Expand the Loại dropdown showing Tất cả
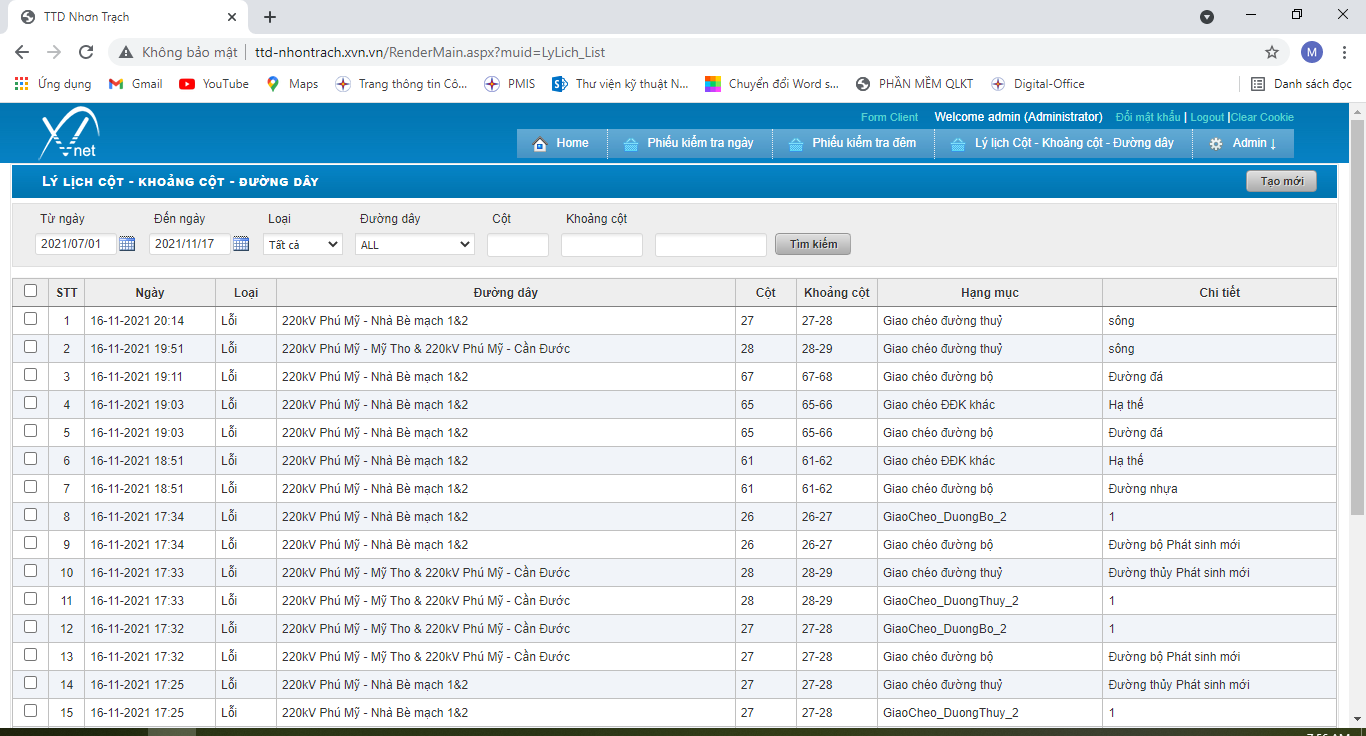1366x736 pixels. point(303,244)
